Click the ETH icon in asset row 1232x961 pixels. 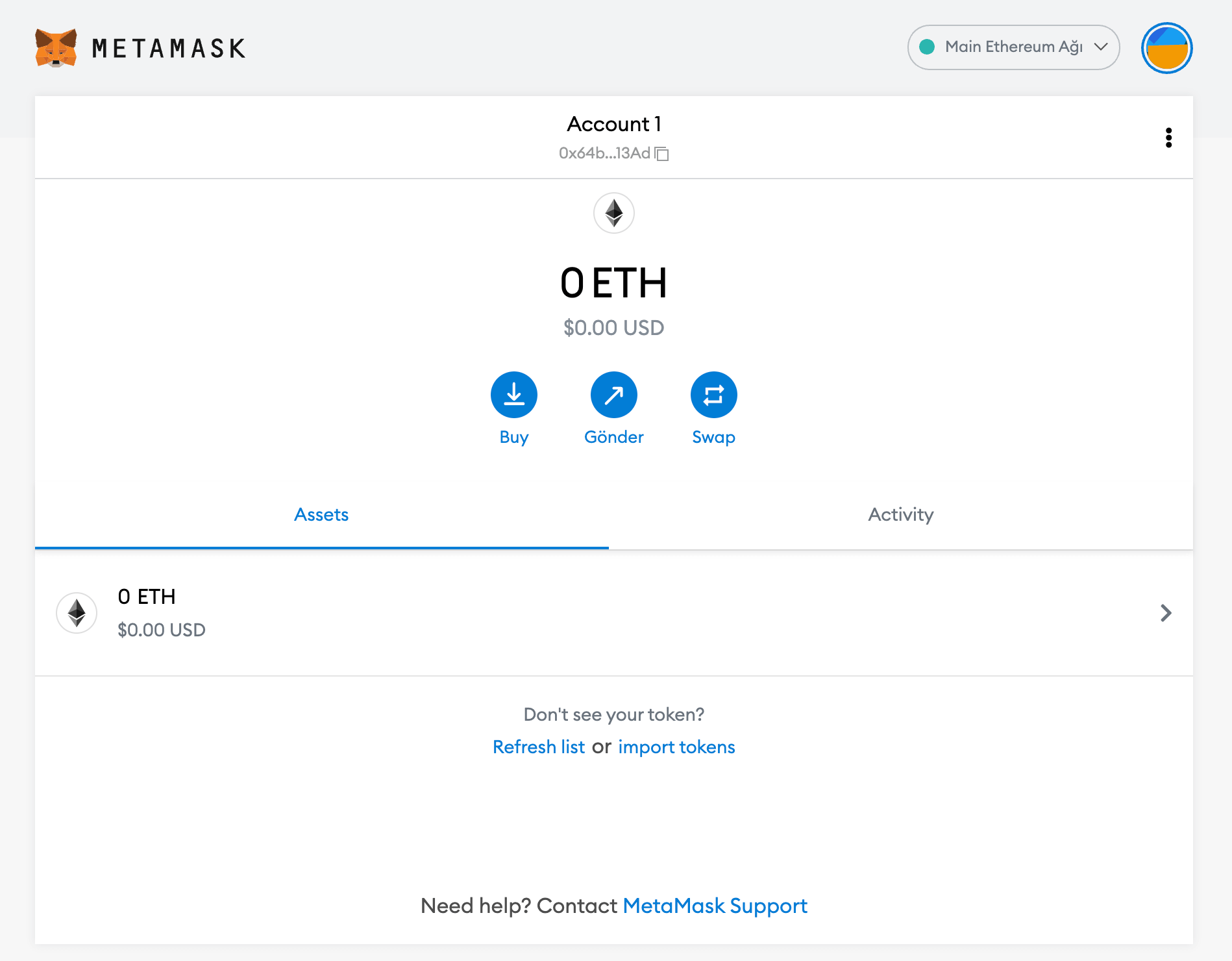[77, 612]
